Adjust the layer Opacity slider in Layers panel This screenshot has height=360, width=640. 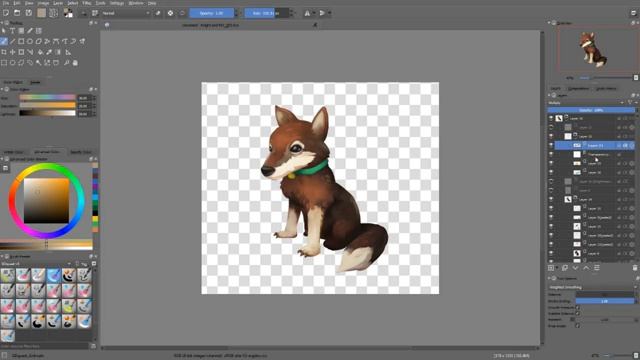[x=591, y=110]
